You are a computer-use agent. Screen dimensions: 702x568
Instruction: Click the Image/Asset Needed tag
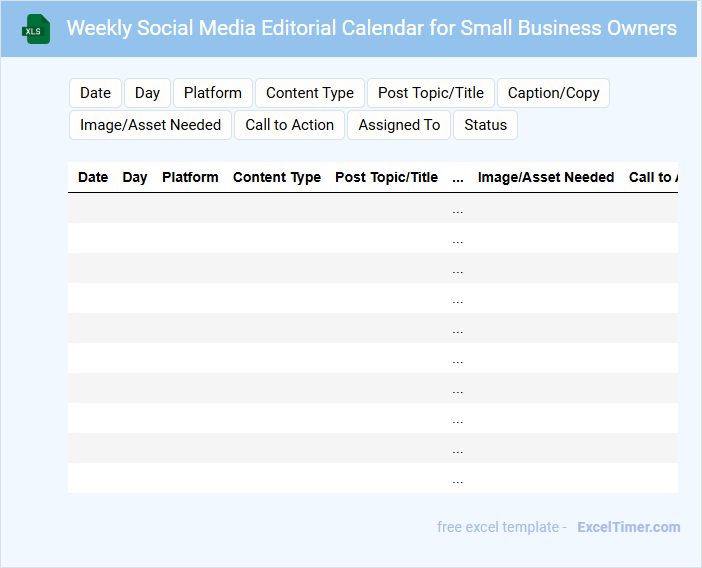[x=151, y=125]
